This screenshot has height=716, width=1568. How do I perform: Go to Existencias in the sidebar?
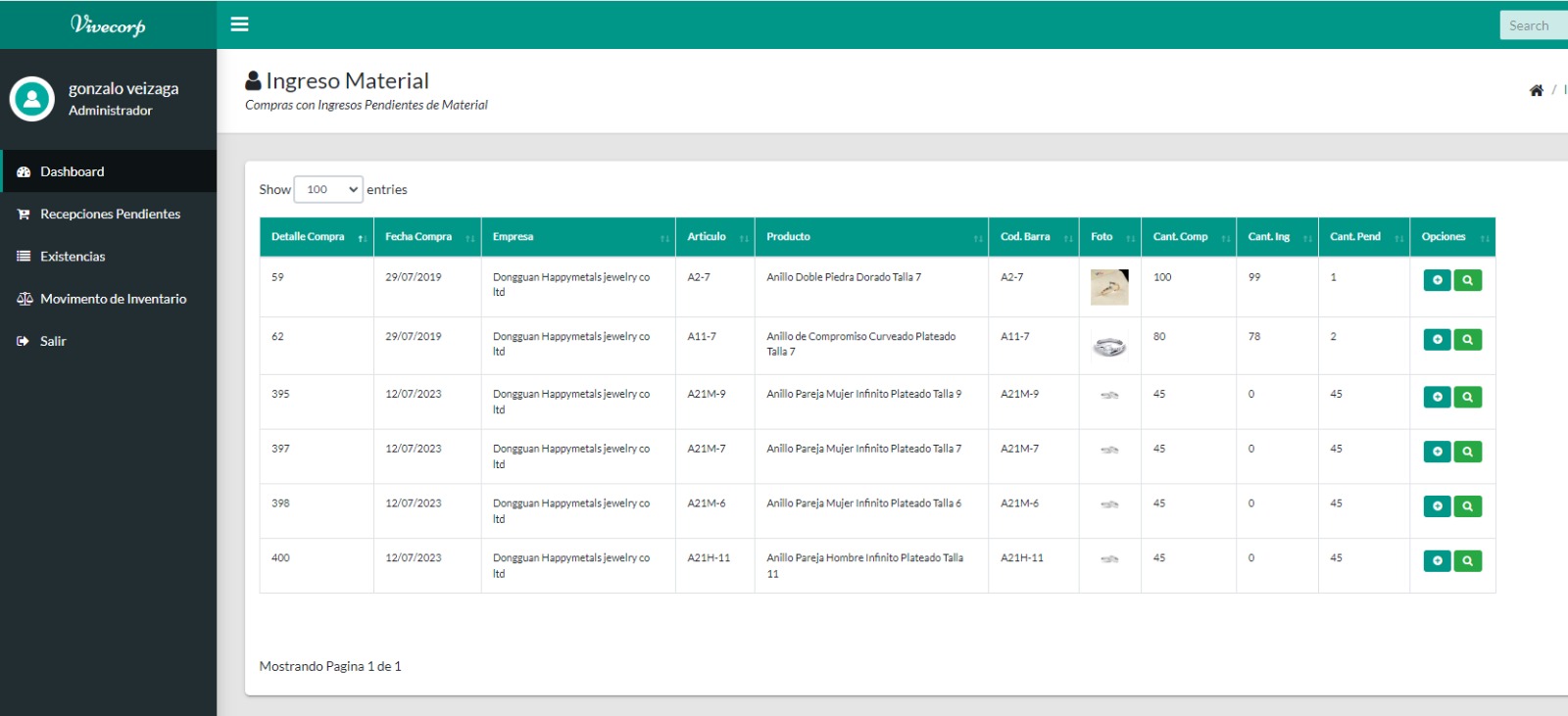coord(73,257)
